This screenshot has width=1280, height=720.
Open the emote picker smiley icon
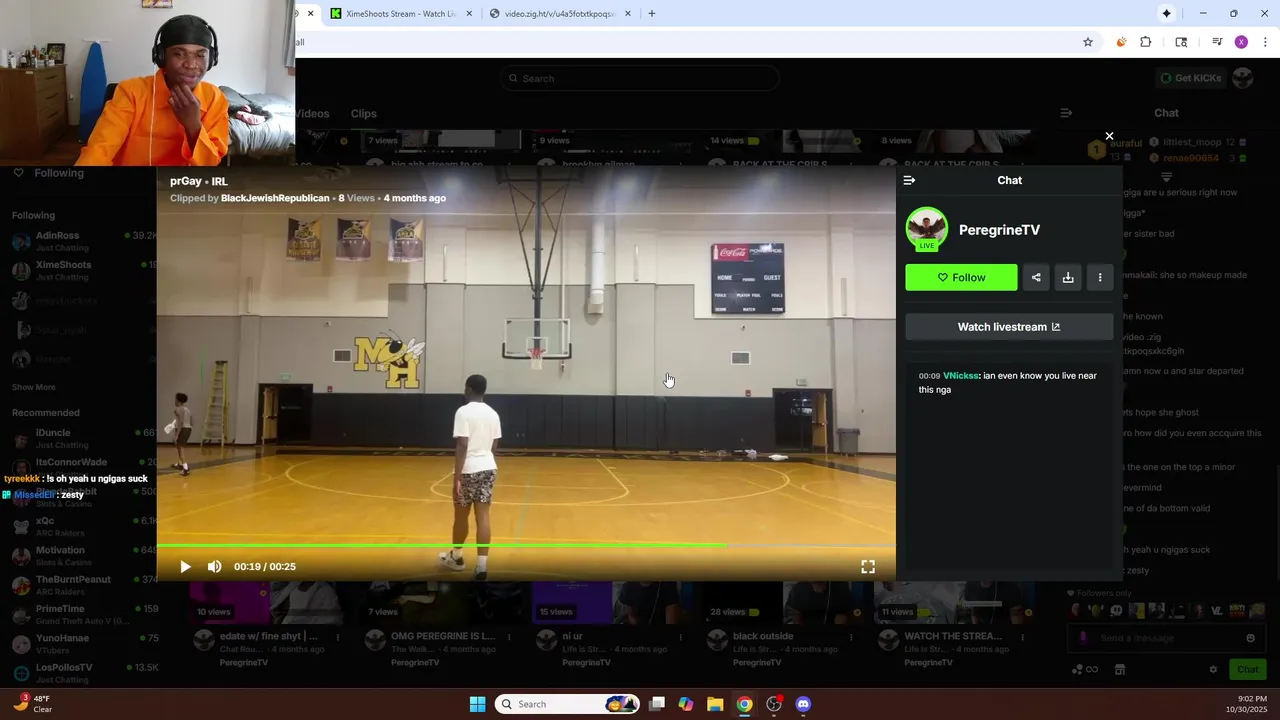point(1250,638)
